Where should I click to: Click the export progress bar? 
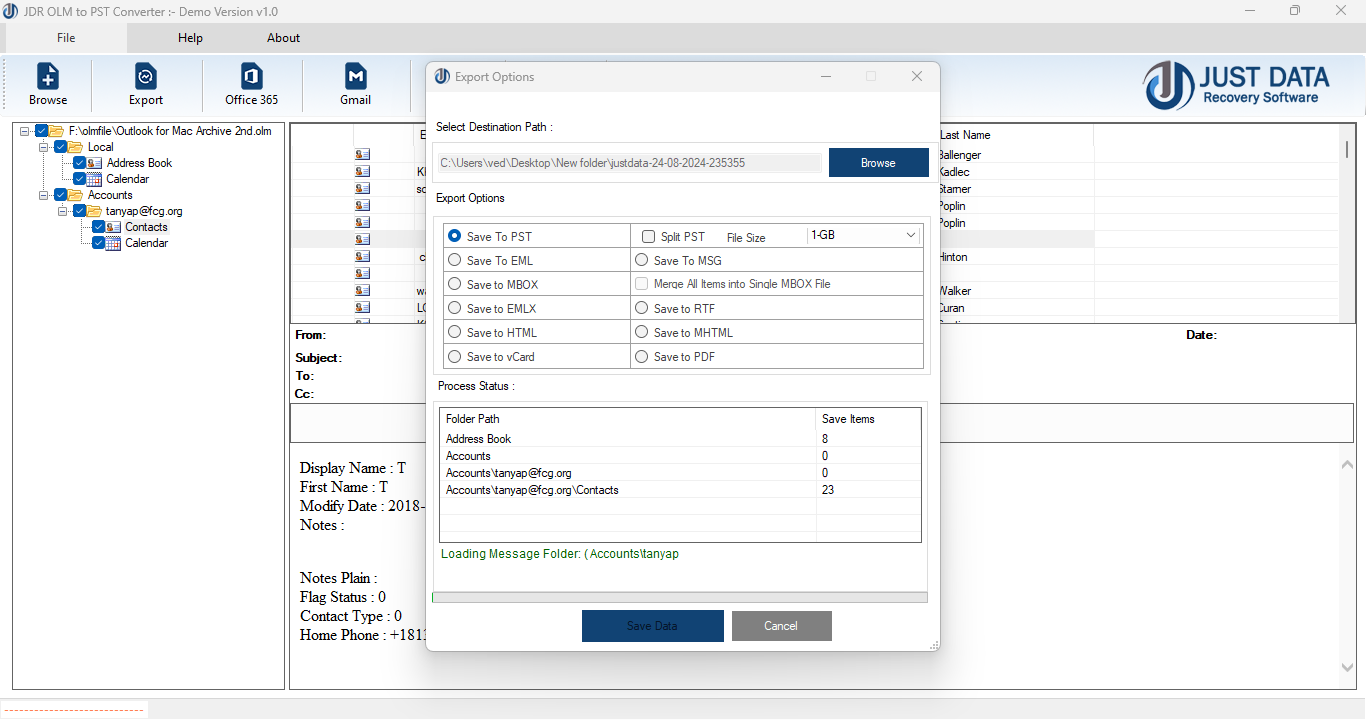click(679, 597)
